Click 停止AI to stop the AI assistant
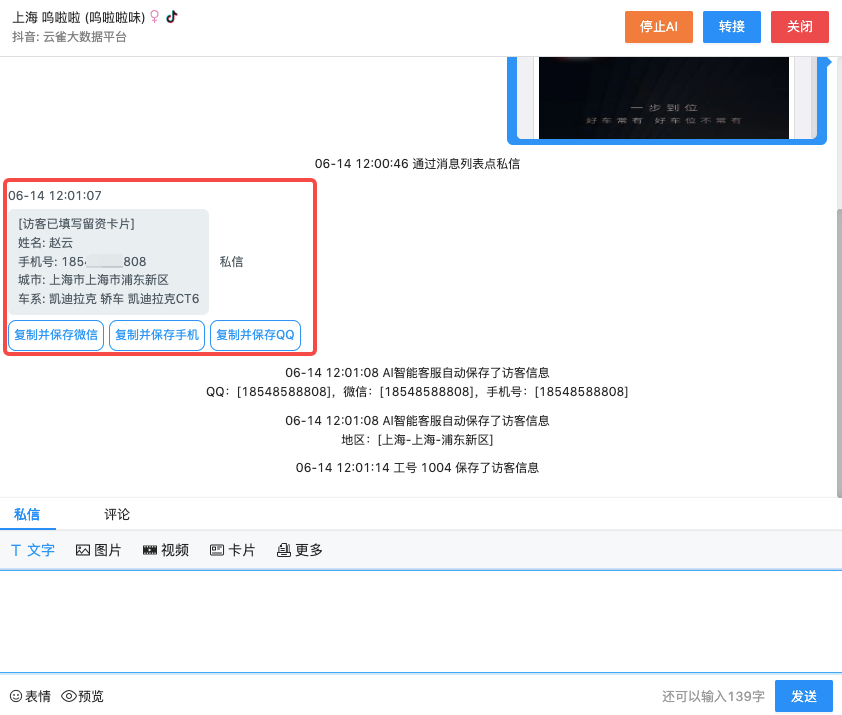842x715 pixels. click(658, 27)
